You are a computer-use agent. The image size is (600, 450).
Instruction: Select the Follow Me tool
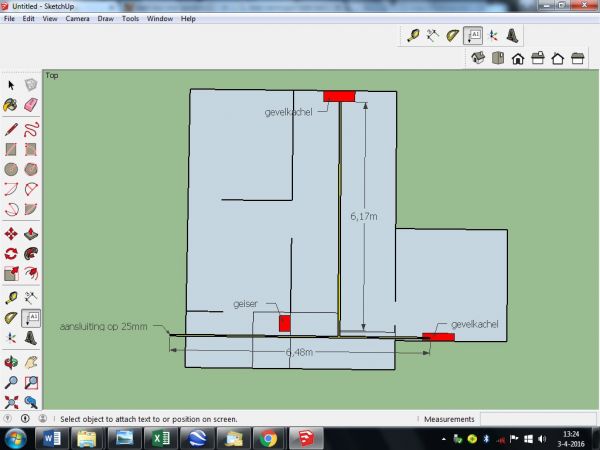coord(31,253)
